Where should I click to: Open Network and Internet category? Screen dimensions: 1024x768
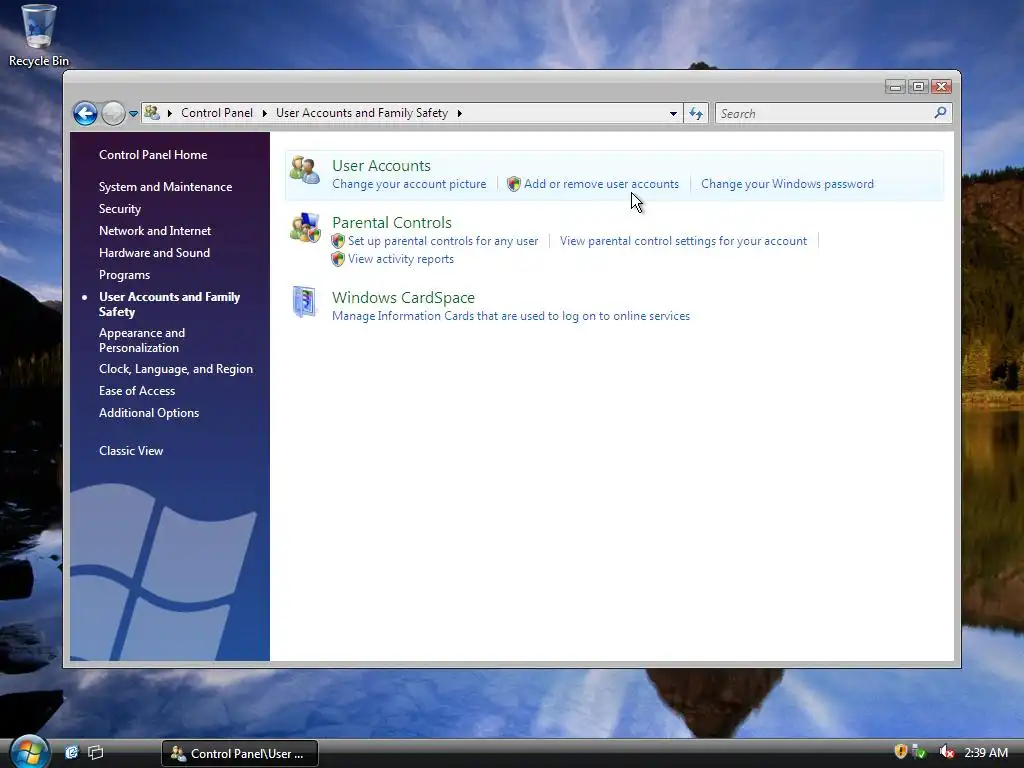click(x=155, y=231)
